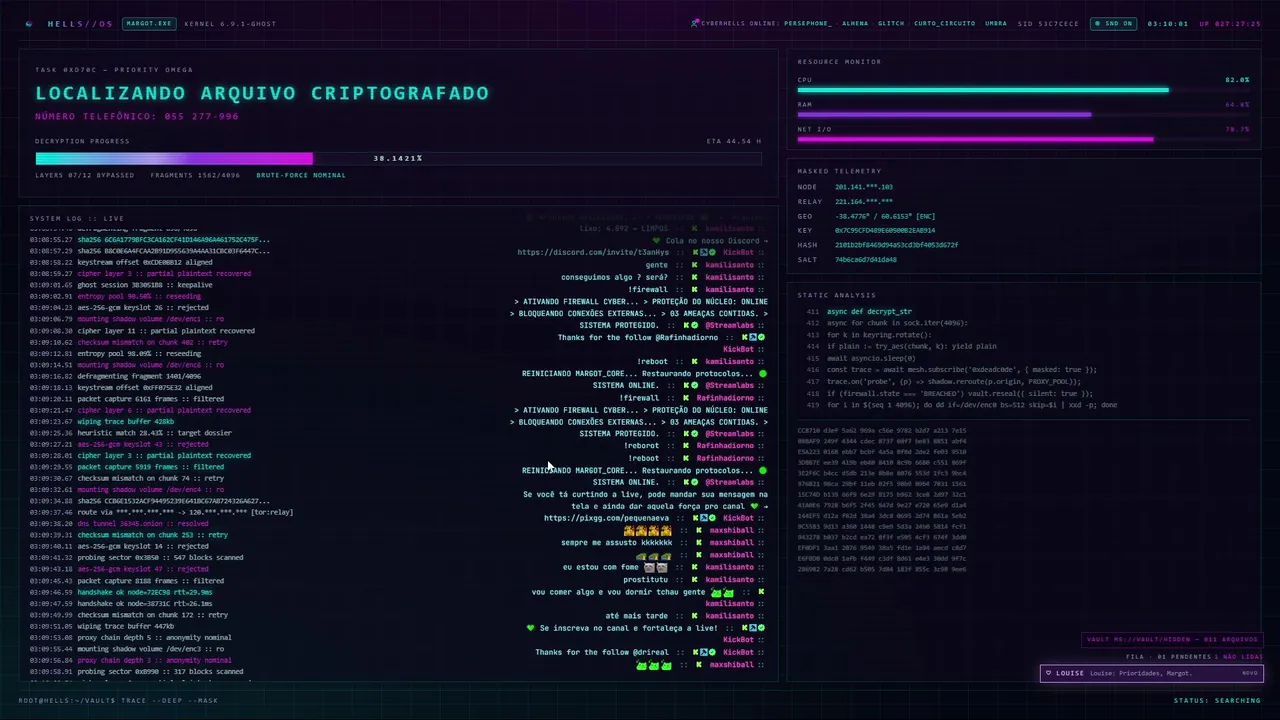The width and height of the screenshot is (1280, 720).
Task: Click the 'KERNEL 6.9.1-GHOST' label
Action: [231, 23]
